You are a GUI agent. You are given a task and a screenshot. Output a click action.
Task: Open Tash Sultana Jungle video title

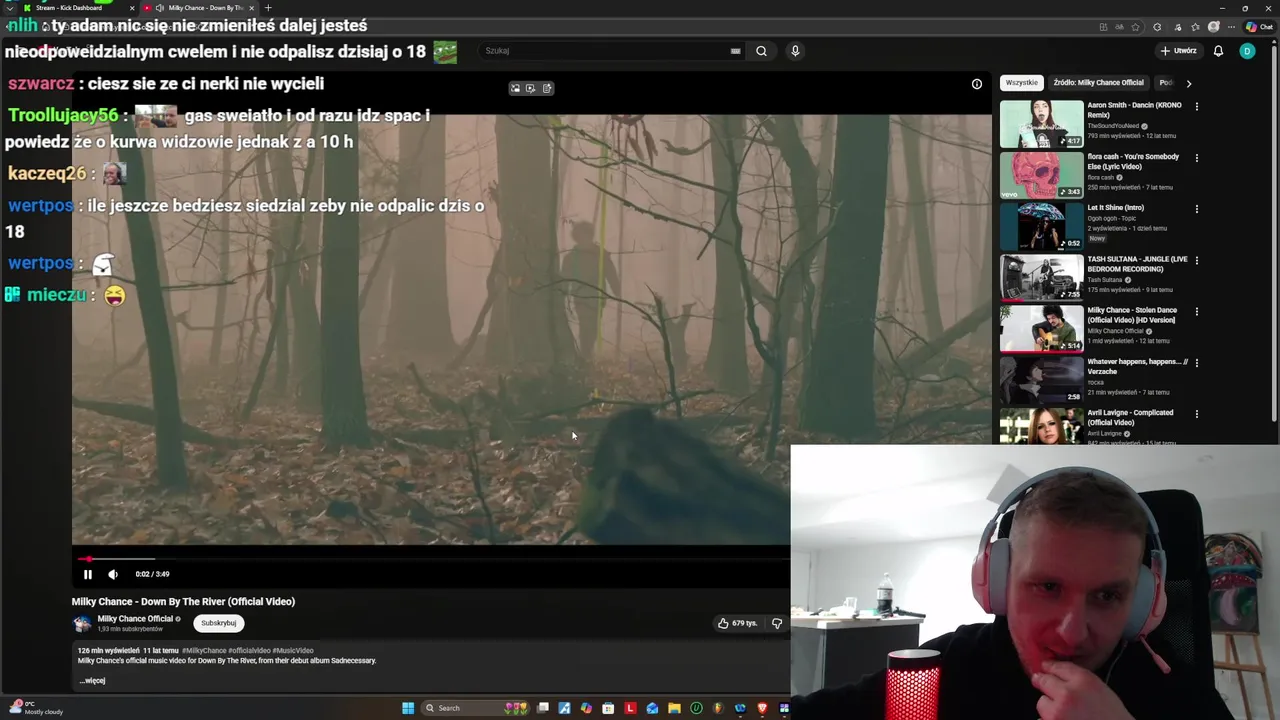click(x=1137, y=264)
